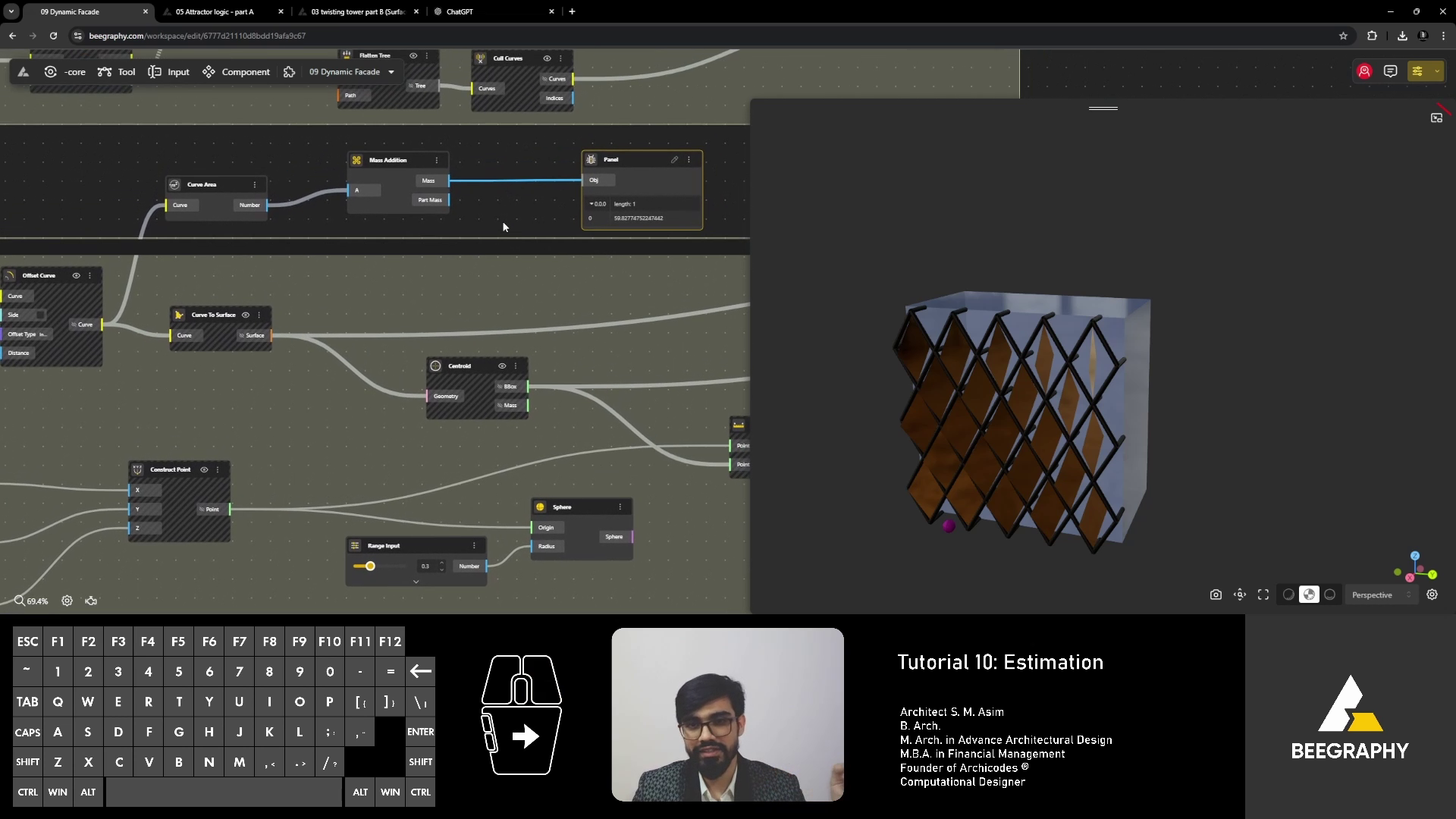Click the Range Input slider handle
The width and height of the screenshot is (1456, 819).
[x=370, y=566]
